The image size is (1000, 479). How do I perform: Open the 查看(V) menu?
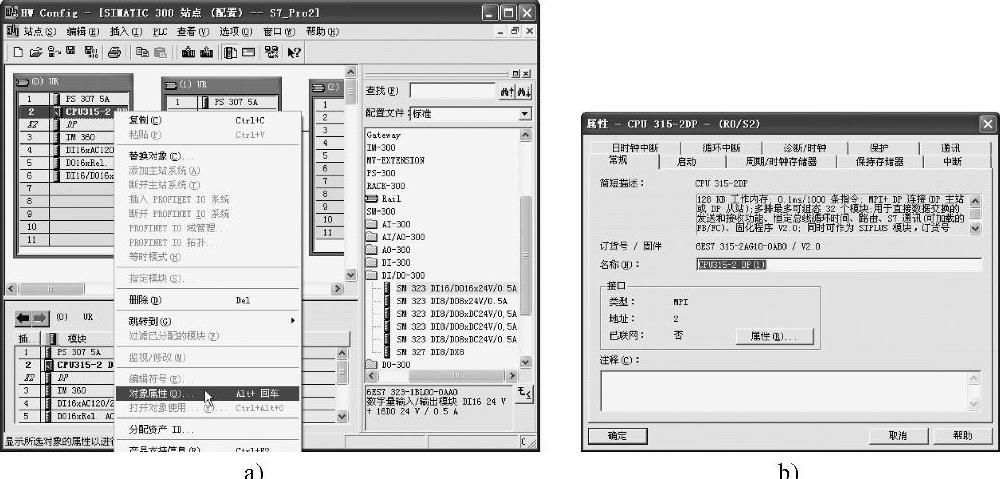pos(193,31)
